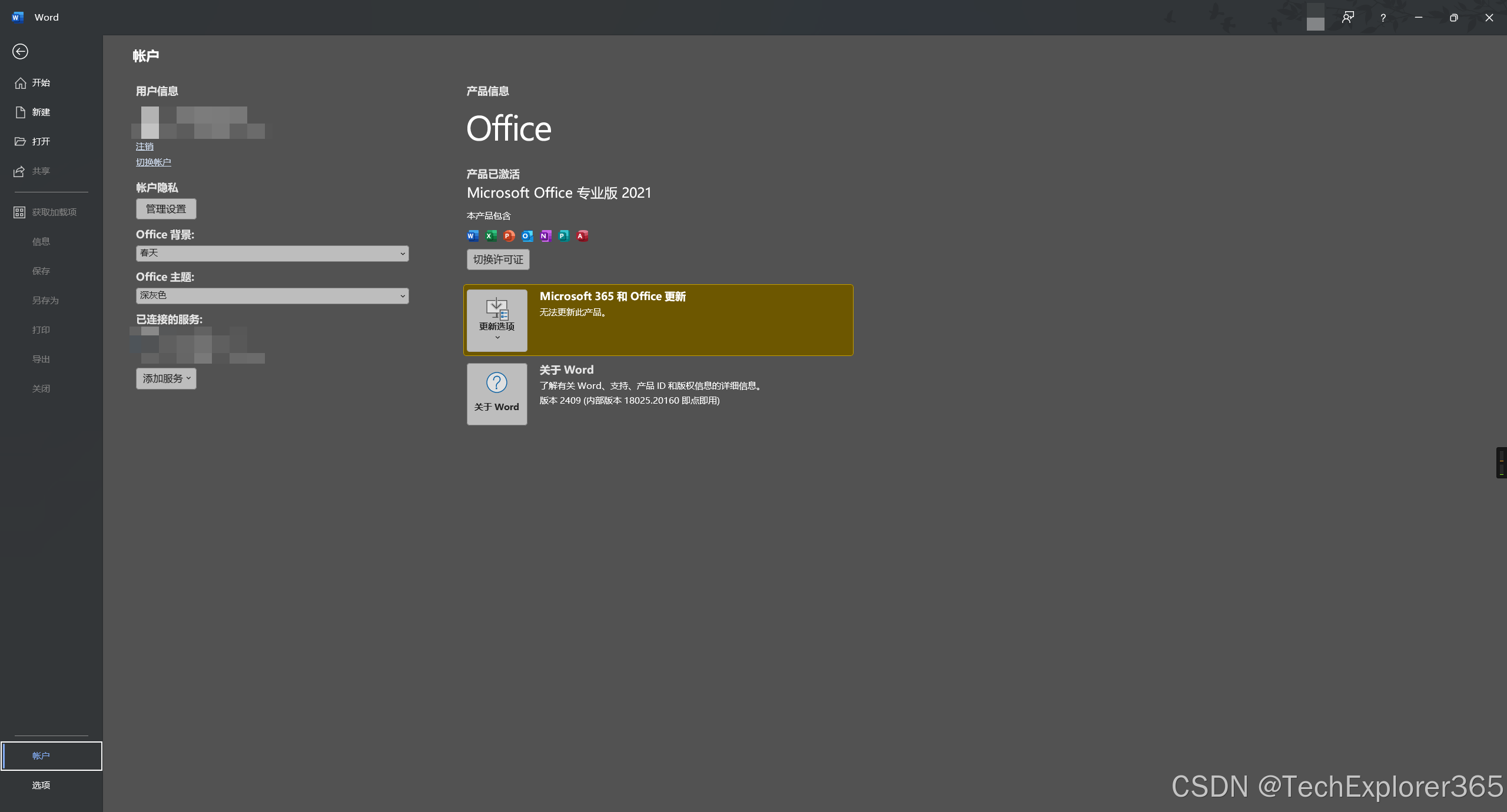Screen dimensions: 1507x812
Task: Click the Word icon in product list
Action: click(473, 236)
